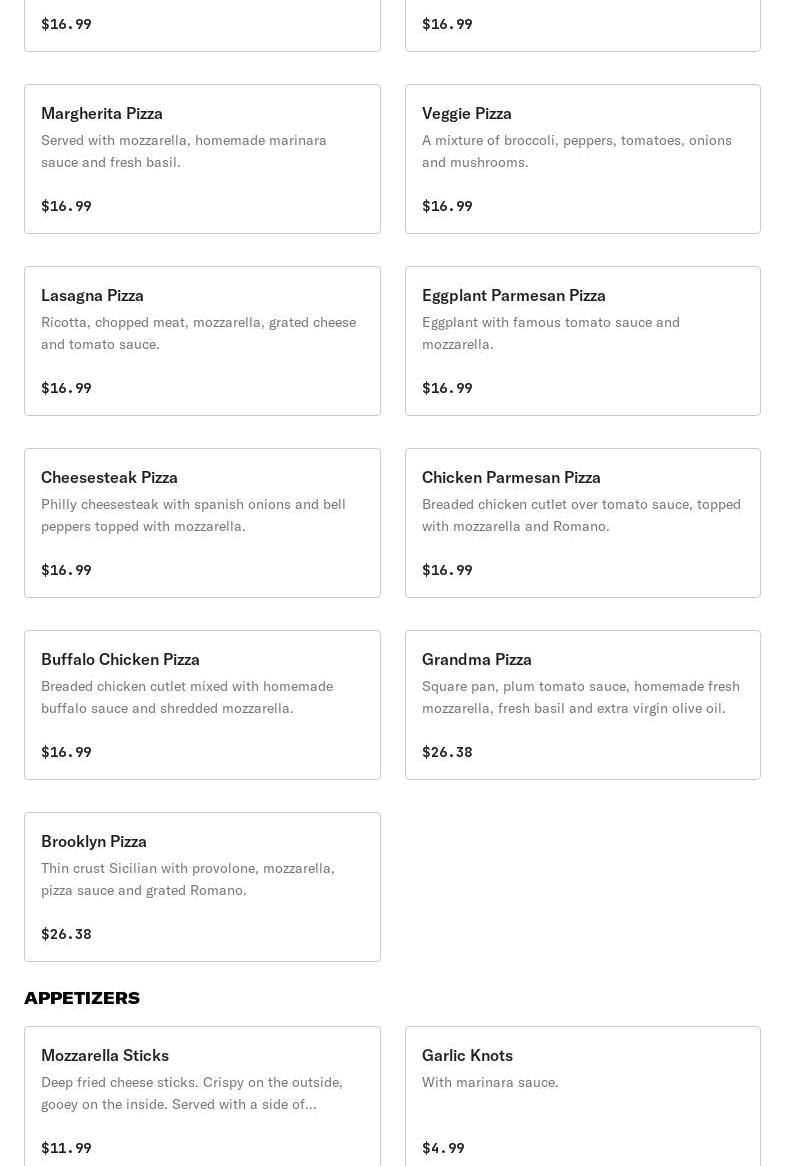Click the $11.99 Mozzarella Sticks price
Viewport: 785px width, 1166px height.
click(66, 1148)
